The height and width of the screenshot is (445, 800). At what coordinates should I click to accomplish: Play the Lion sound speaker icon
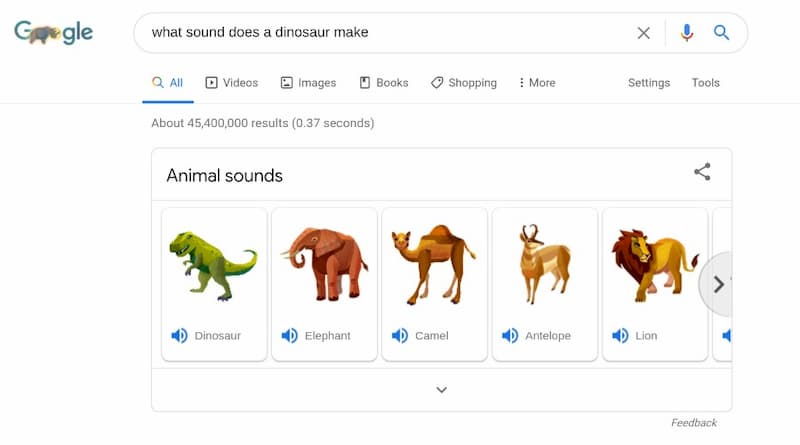coord(620,336)
